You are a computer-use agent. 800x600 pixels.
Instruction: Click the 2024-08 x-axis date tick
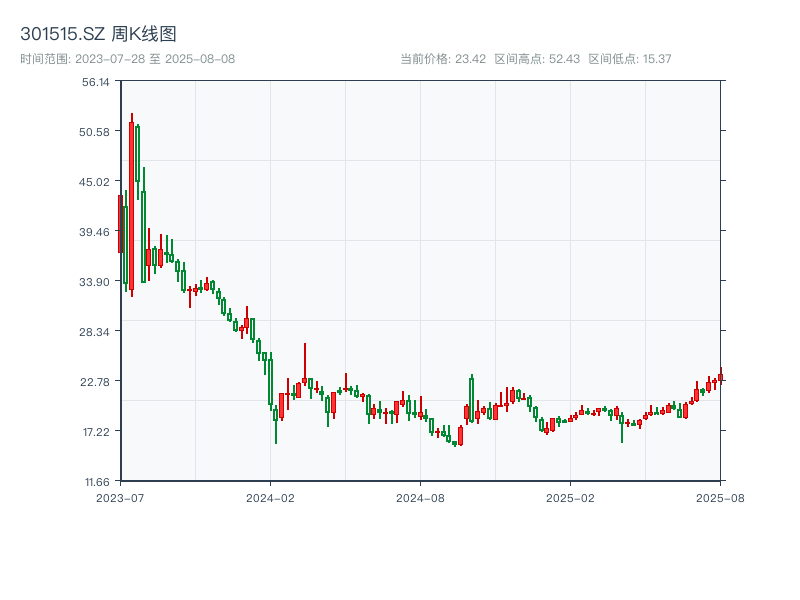420,497
